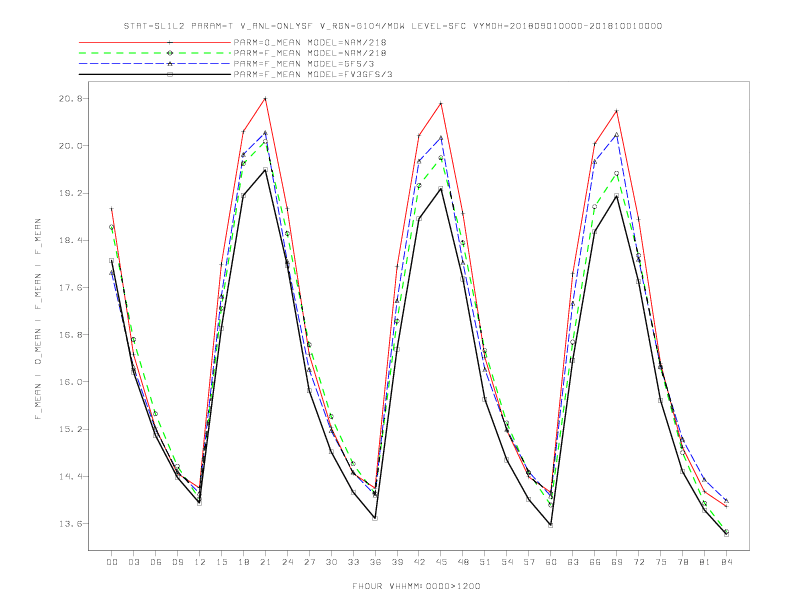The height and width of the screenshot is (612, 792).
Task: Click x-axis tick label 45
Action: [x=441, y=562]
